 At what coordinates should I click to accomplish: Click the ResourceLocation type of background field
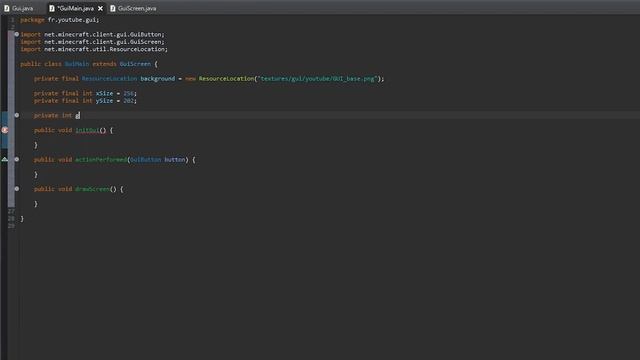pyautogui.click(x=109, y=78)
